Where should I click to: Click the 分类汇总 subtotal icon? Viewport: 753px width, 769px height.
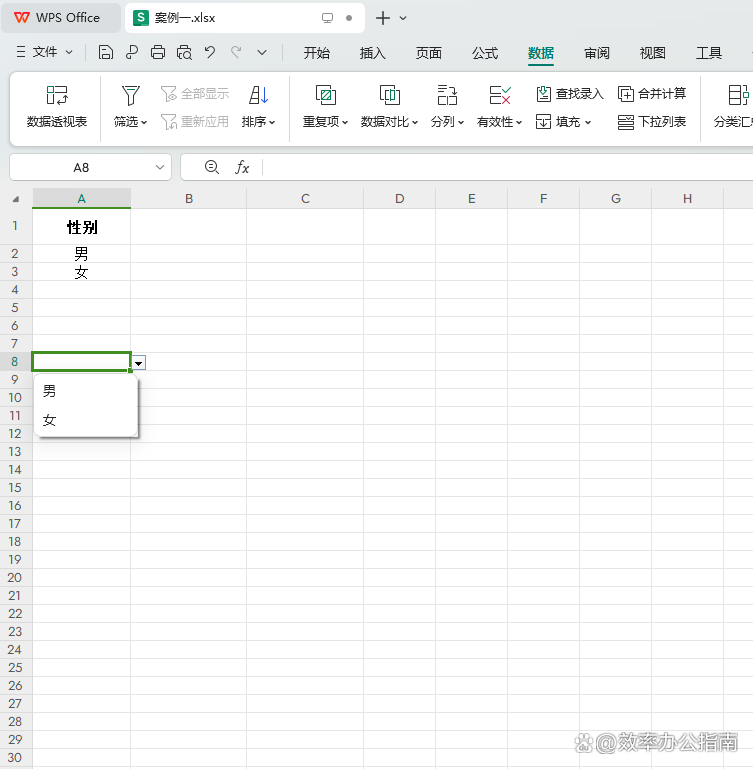click(738, 95)
